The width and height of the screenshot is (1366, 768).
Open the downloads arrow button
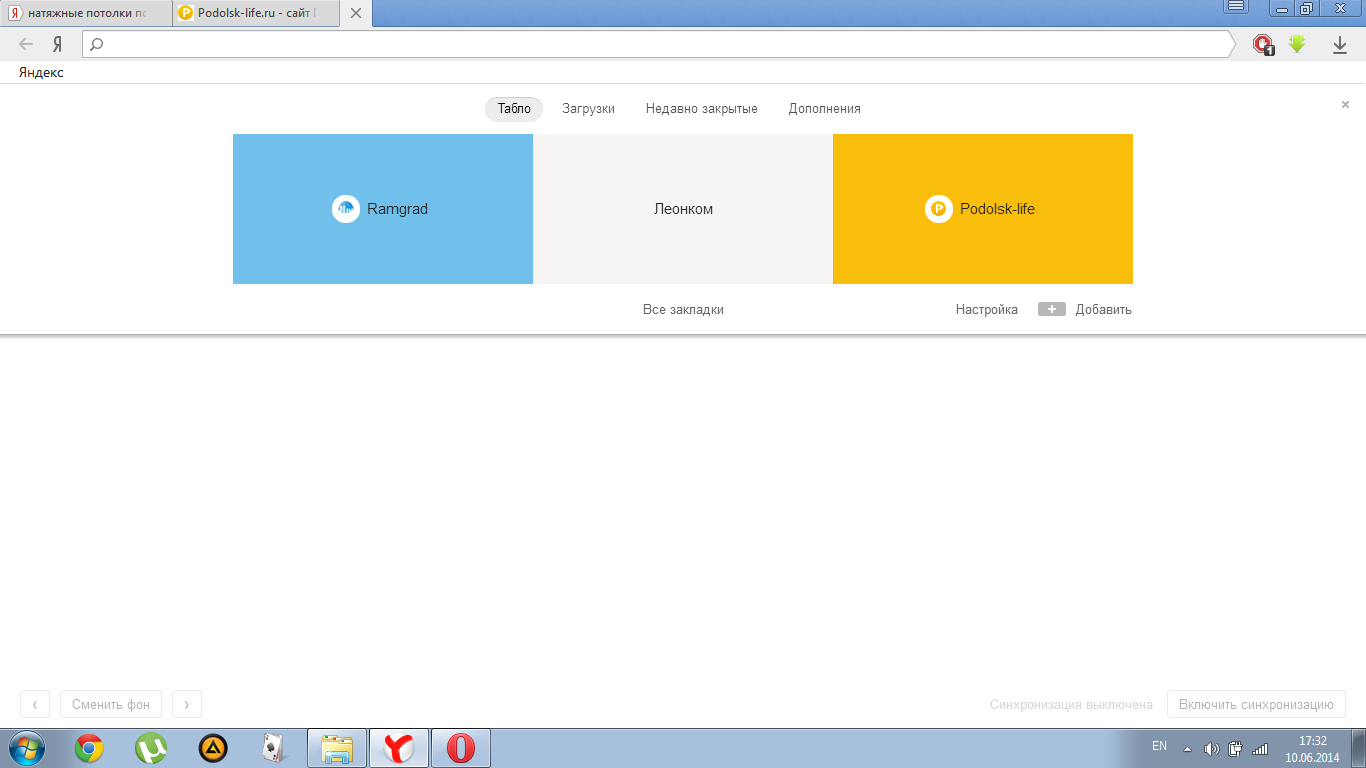click(1340, 45)
